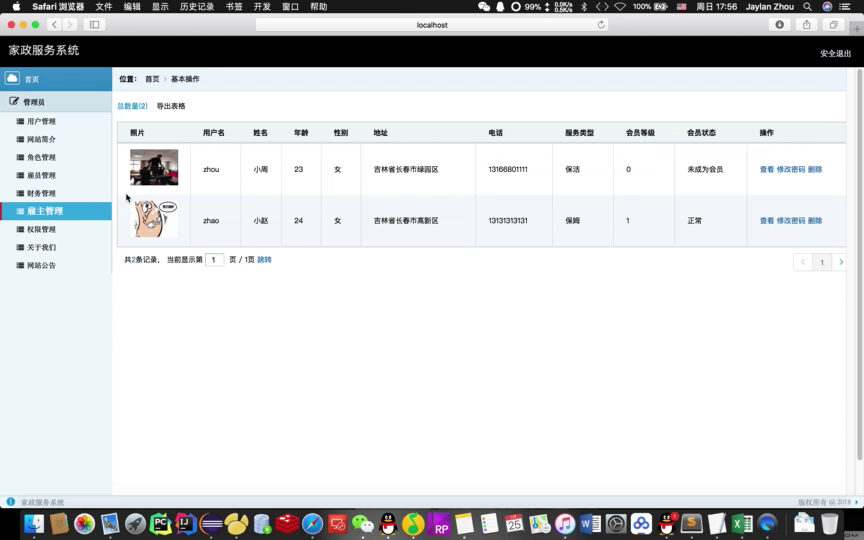
Task: Click Safari forward button
Action: pyautogui.click(x=69, y=24)
